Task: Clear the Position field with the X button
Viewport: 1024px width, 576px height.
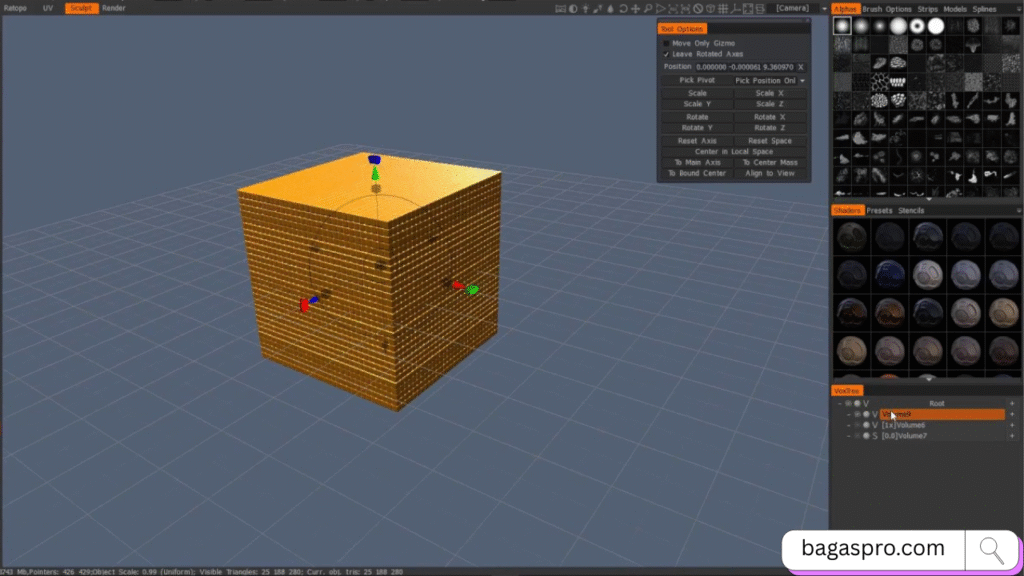Action: coord(802,67)
